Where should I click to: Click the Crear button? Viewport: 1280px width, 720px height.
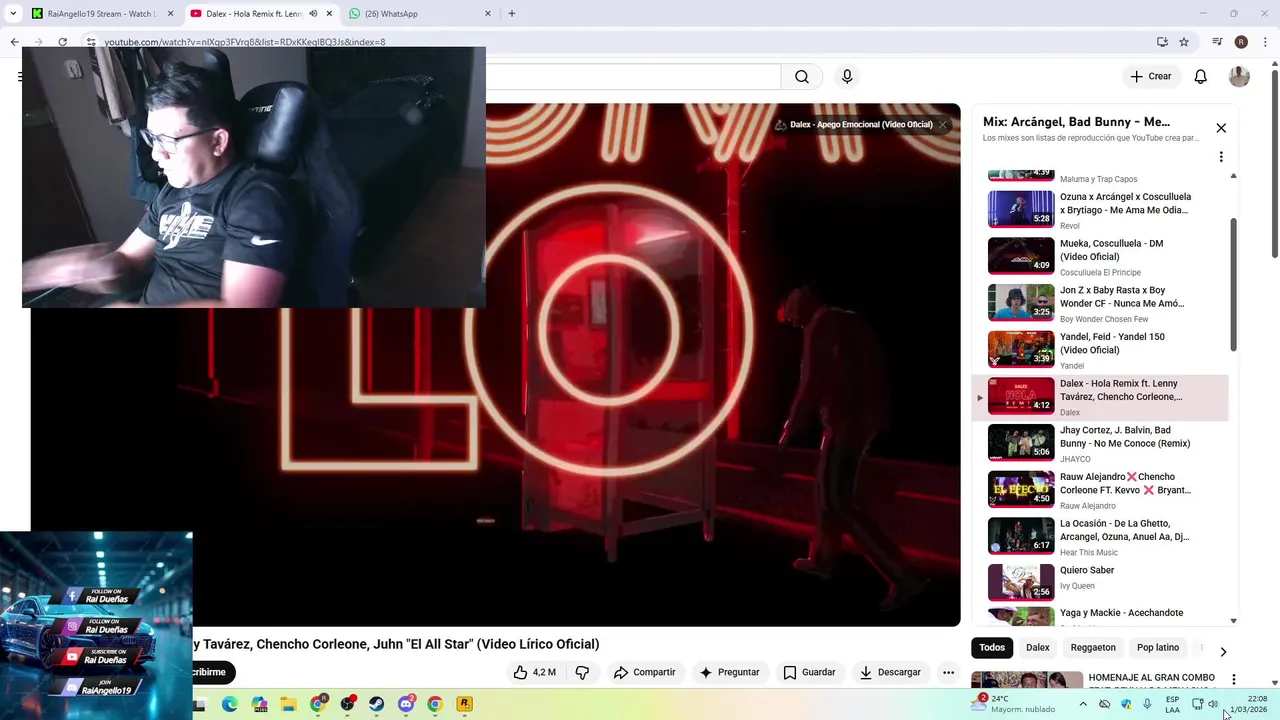coord(1150,77)
